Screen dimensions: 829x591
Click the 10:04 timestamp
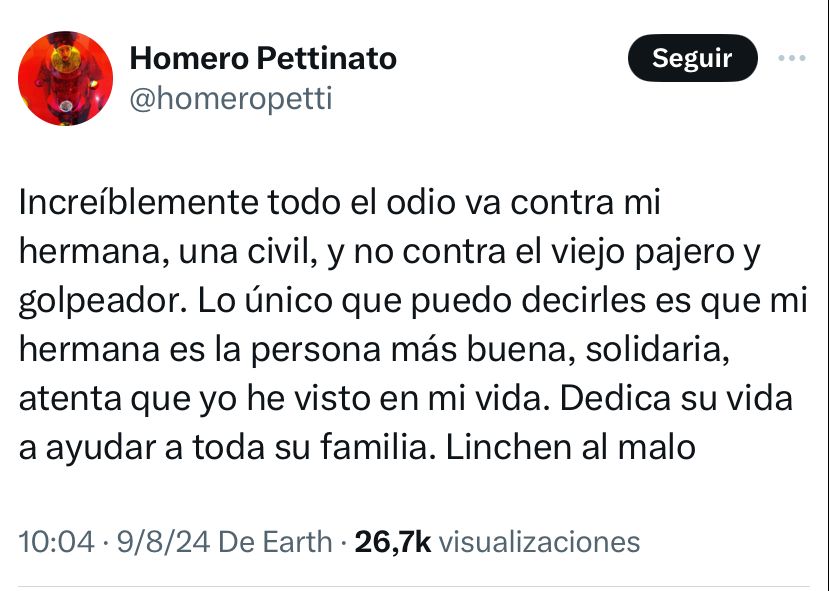click(x=56, y=542)
